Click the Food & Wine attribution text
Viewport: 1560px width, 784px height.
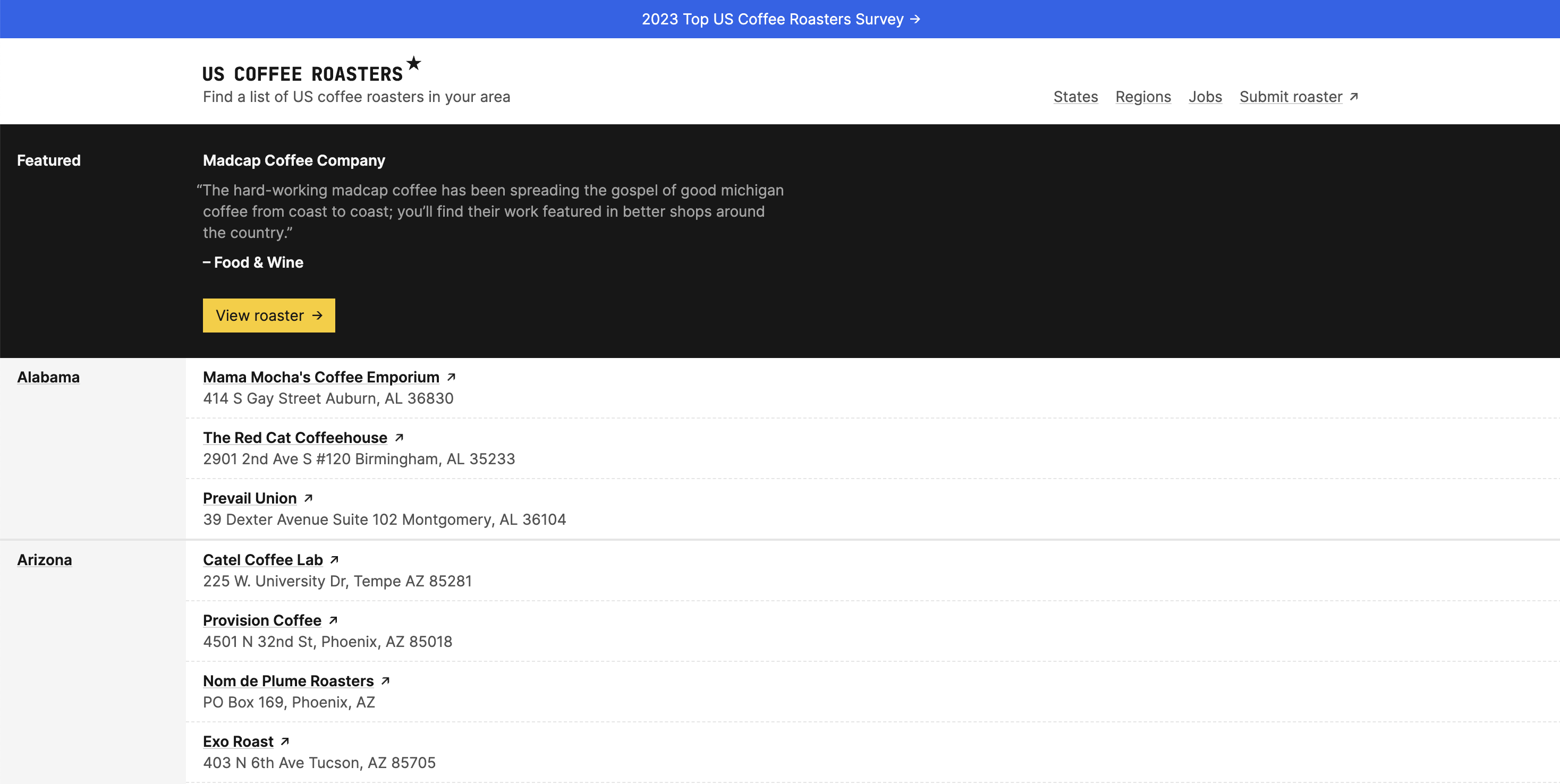coord(259,262)
